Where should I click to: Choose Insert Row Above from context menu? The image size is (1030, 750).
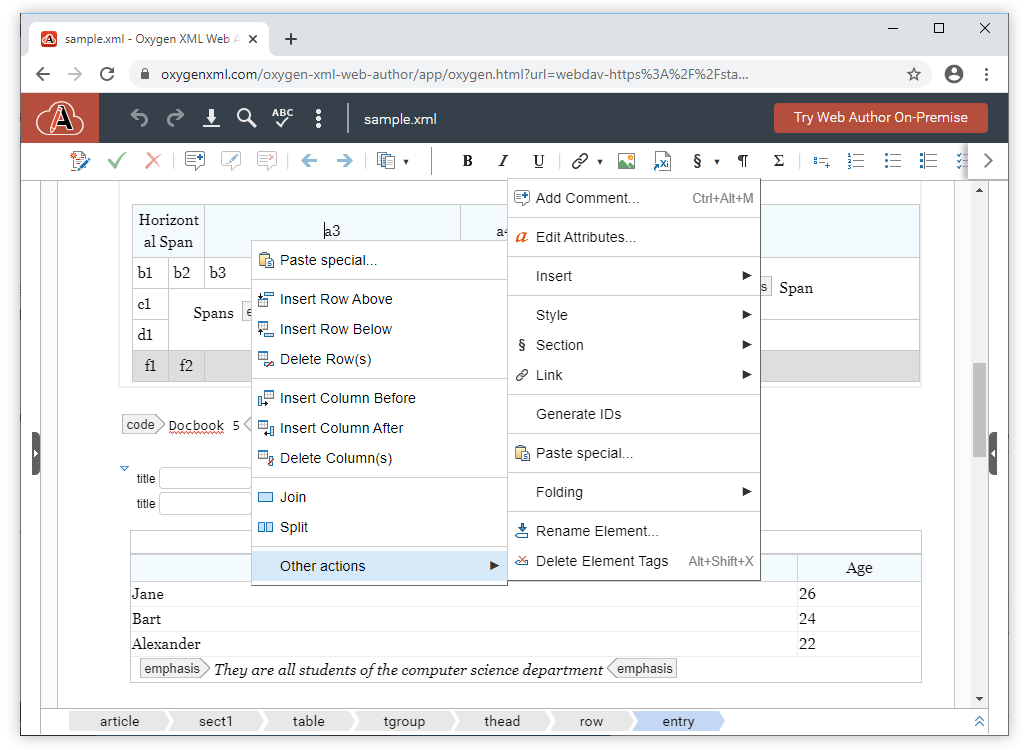(x=379, y=299)
